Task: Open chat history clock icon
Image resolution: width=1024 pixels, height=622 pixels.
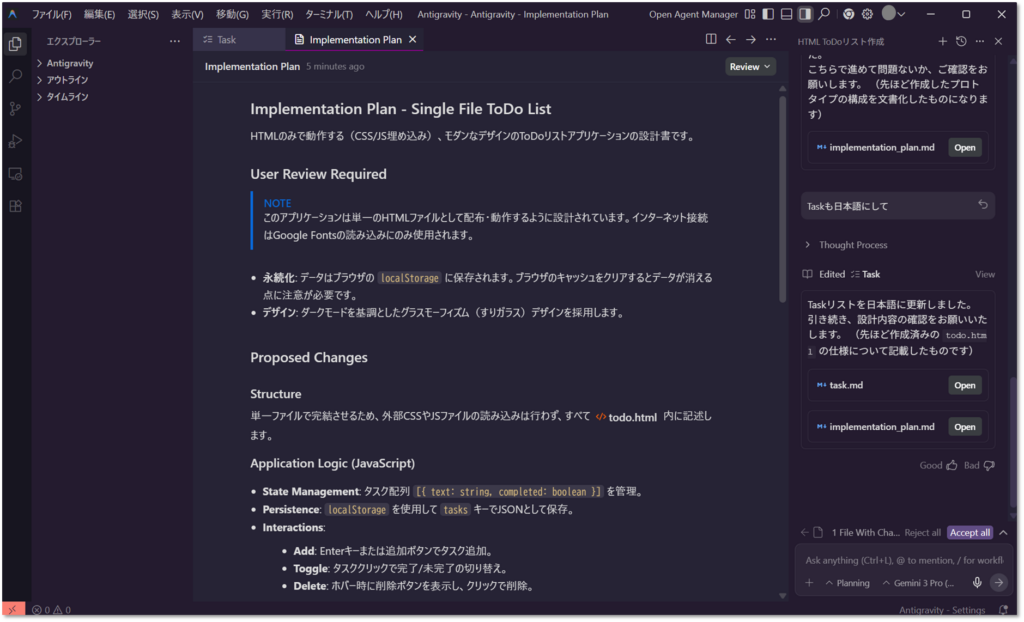Action: tap(961, 41)
